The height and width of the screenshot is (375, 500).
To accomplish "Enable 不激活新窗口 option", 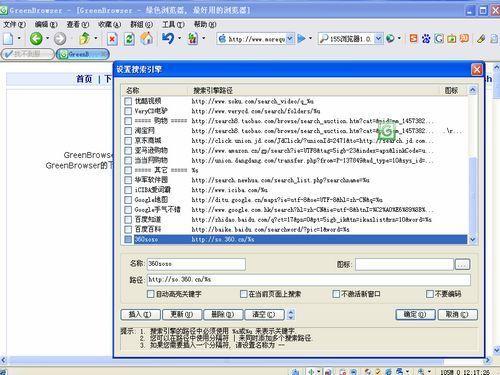I will [336, 294].
